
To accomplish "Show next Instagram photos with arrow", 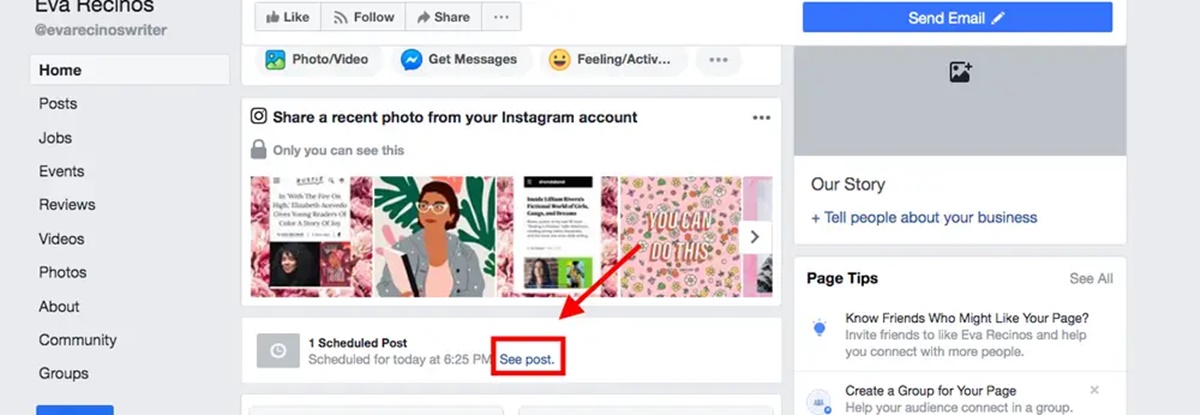I will pyautogui.click(x=755, y=237).
